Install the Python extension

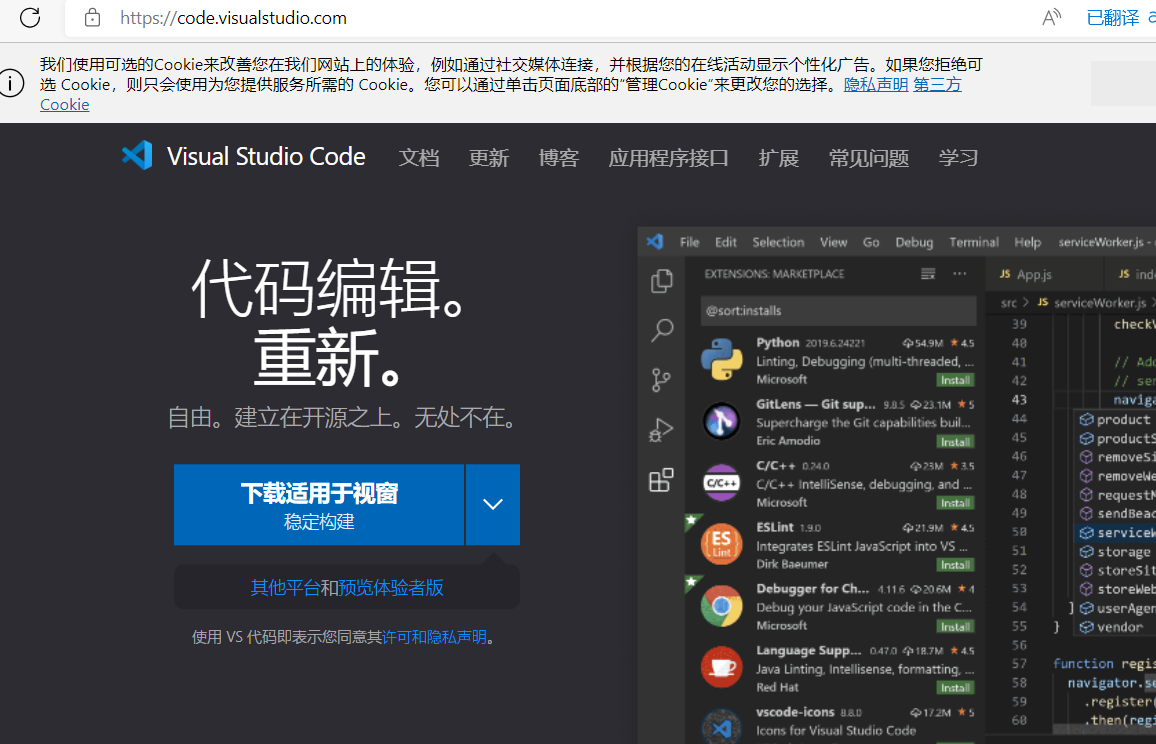(x=955, y=380)
